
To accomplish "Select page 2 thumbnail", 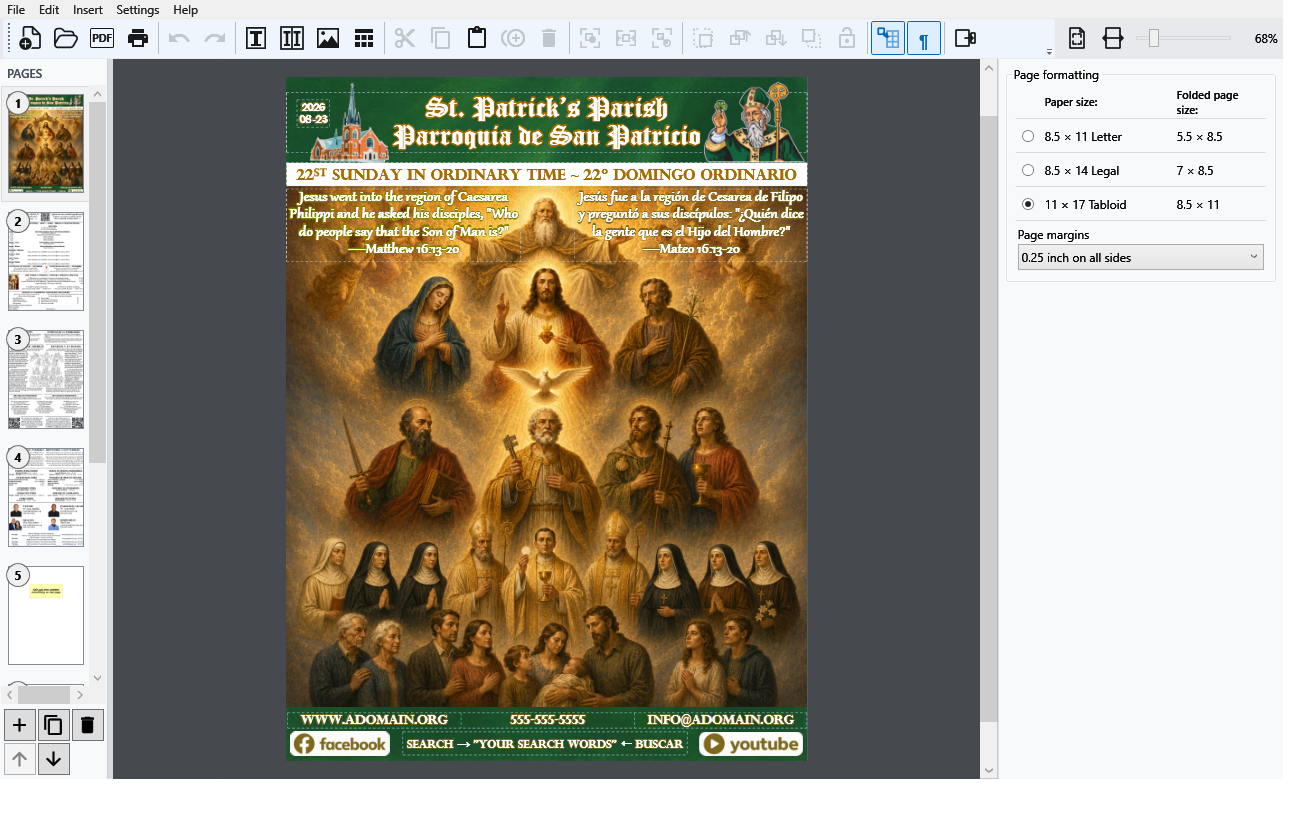I will point(46,261).
